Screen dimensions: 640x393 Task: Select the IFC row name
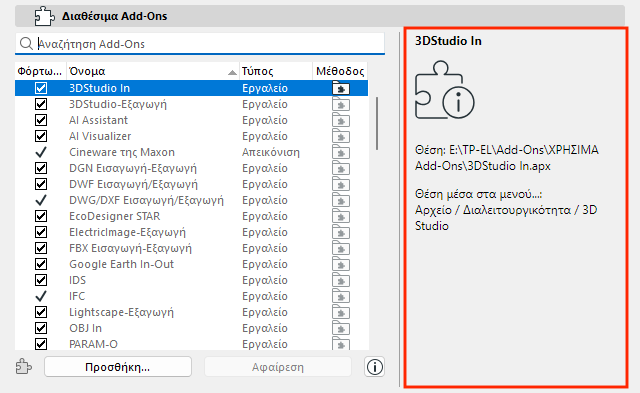pyautogui.click(x=77, y=296)
